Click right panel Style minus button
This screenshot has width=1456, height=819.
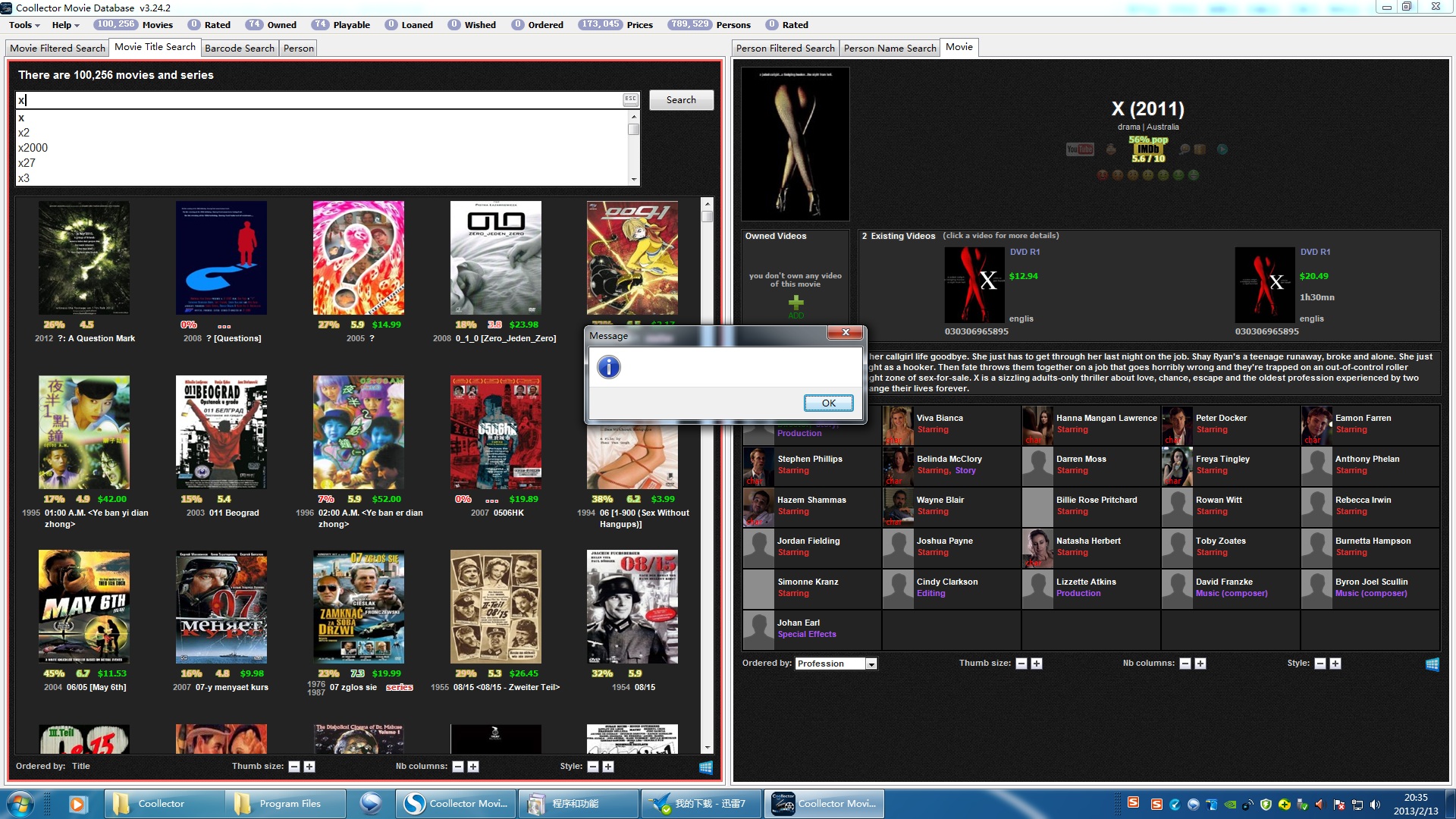pyautogui.click(x=1320, y=664)
